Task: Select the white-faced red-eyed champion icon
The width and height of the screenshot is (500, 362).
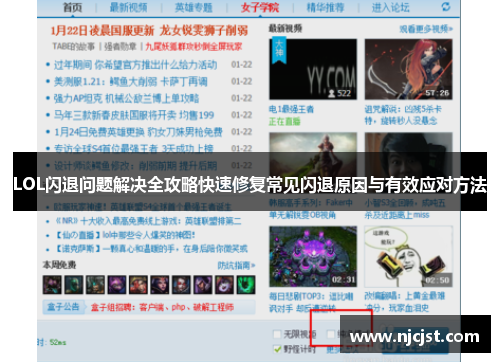Action: pos(181,285)
